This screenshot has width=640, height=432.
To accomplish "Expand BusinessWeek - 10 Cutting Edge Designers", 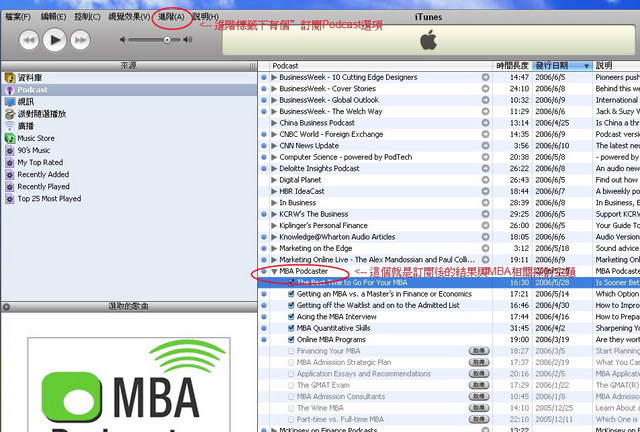I will (274, 77).
